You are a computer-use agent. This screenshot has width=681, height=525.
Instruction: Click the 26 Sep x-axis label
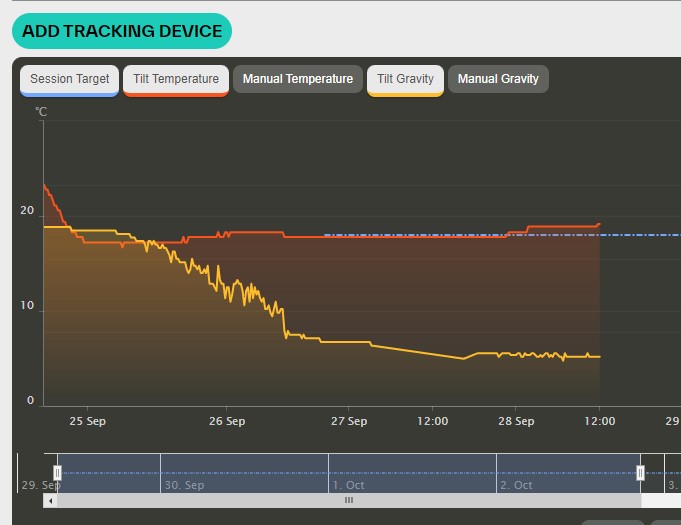[x=227, y=421]
